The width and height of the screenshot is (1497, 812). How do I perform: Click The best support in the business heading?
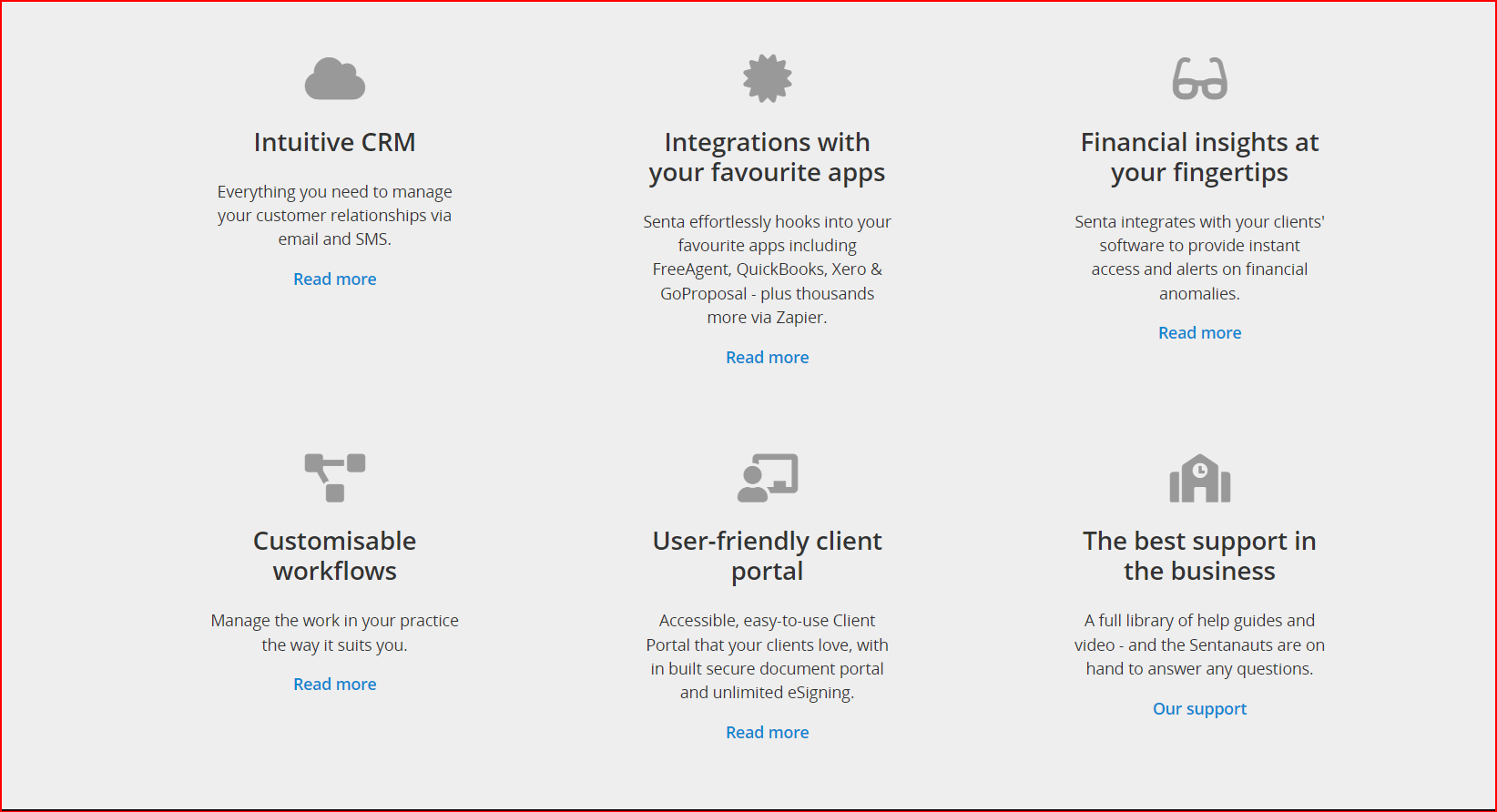1200,556
